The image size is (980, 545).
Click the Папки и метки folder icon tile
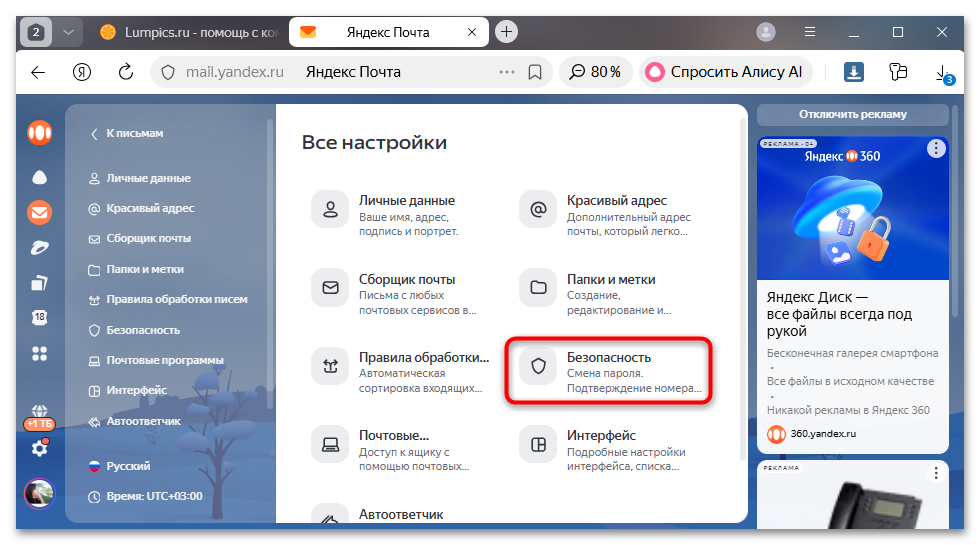pos(538,288)
